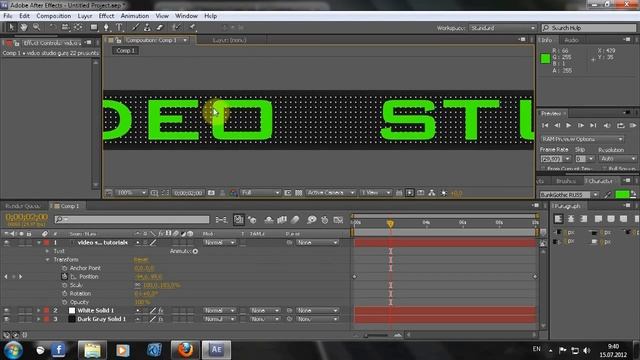The image size is (640, 360).
Task: Click the timeline layer search field
Action: point(131,220)
